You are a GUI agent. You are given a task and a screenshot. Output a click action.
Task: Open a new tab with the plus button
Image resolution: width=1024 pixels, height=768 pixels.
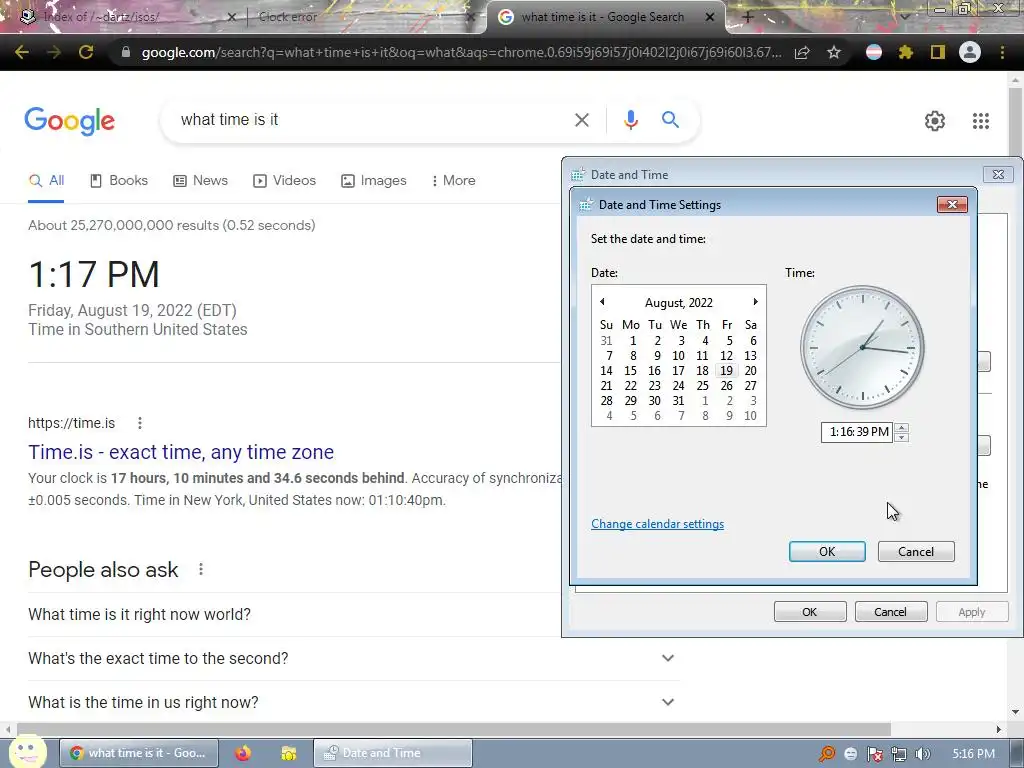[x=748, y=17]
